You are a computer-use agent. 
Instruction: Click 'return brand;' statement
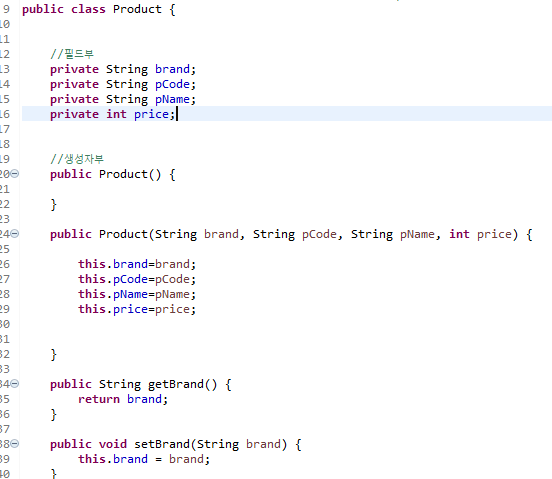[123, 399]
